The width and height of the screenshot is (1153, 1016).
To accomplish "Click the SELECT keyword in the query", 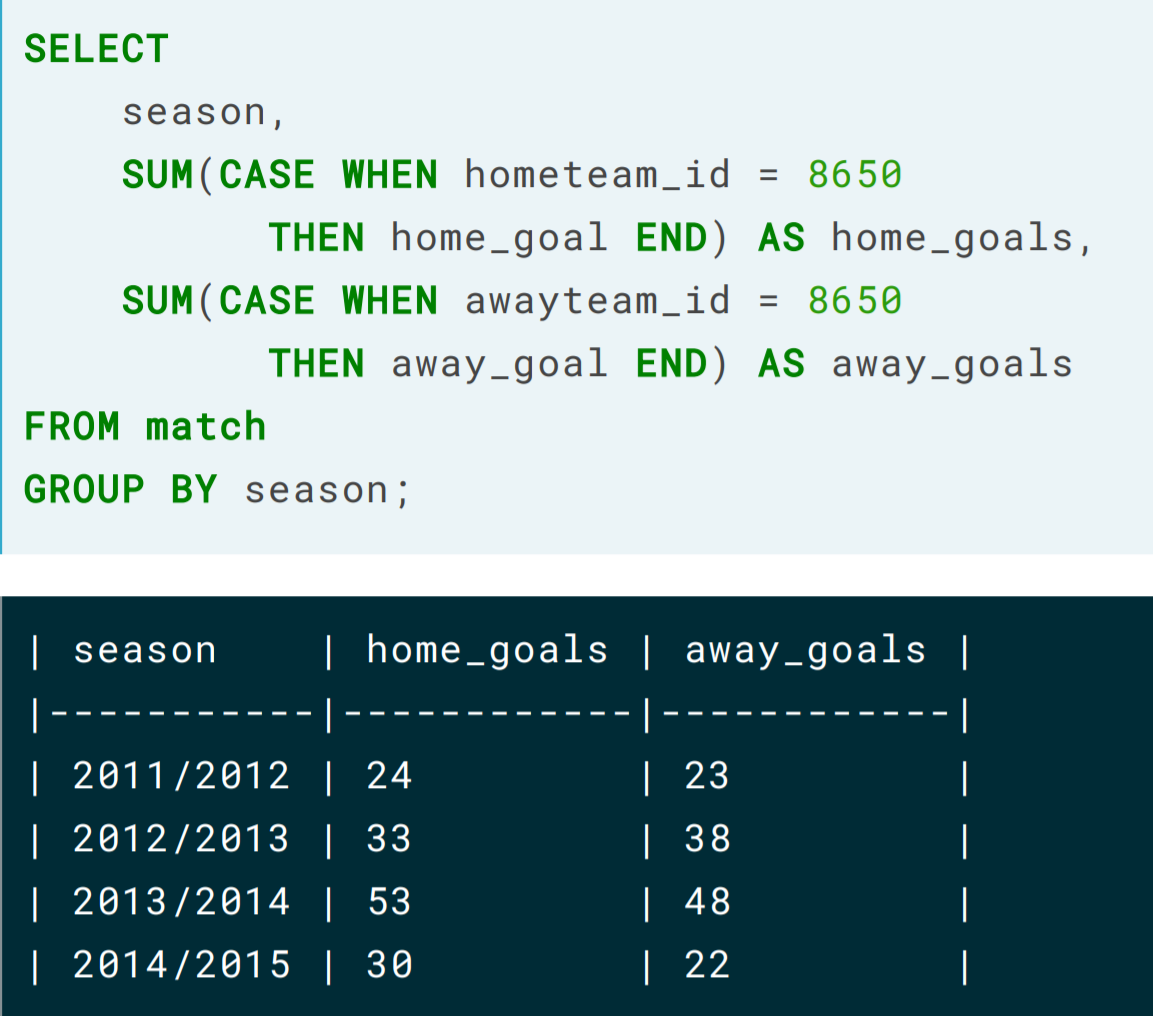I will coord(96,49).
